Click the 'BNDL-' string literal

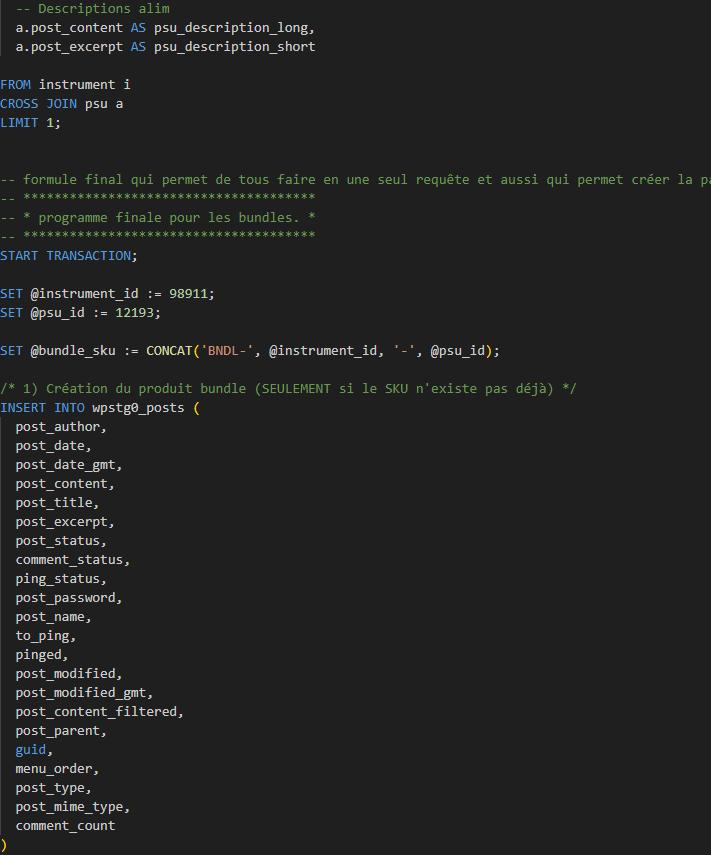(230, 351)
